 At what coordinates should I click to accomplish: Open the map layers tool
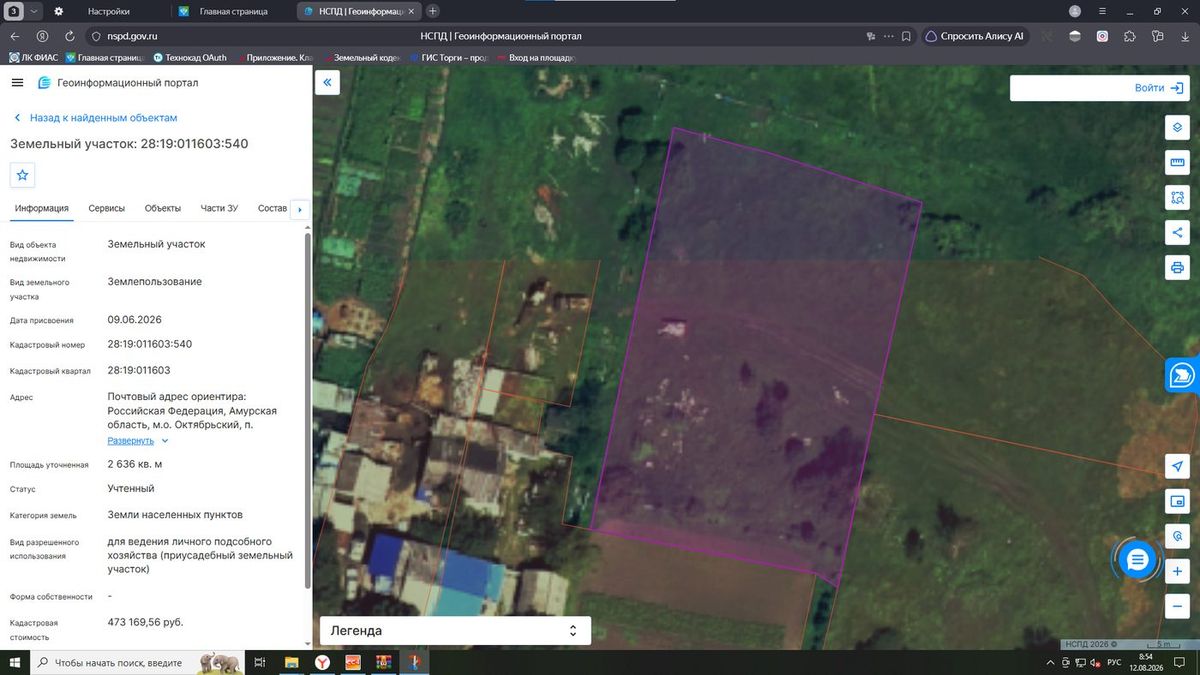pyautogui.click(x=1177, y=128)
